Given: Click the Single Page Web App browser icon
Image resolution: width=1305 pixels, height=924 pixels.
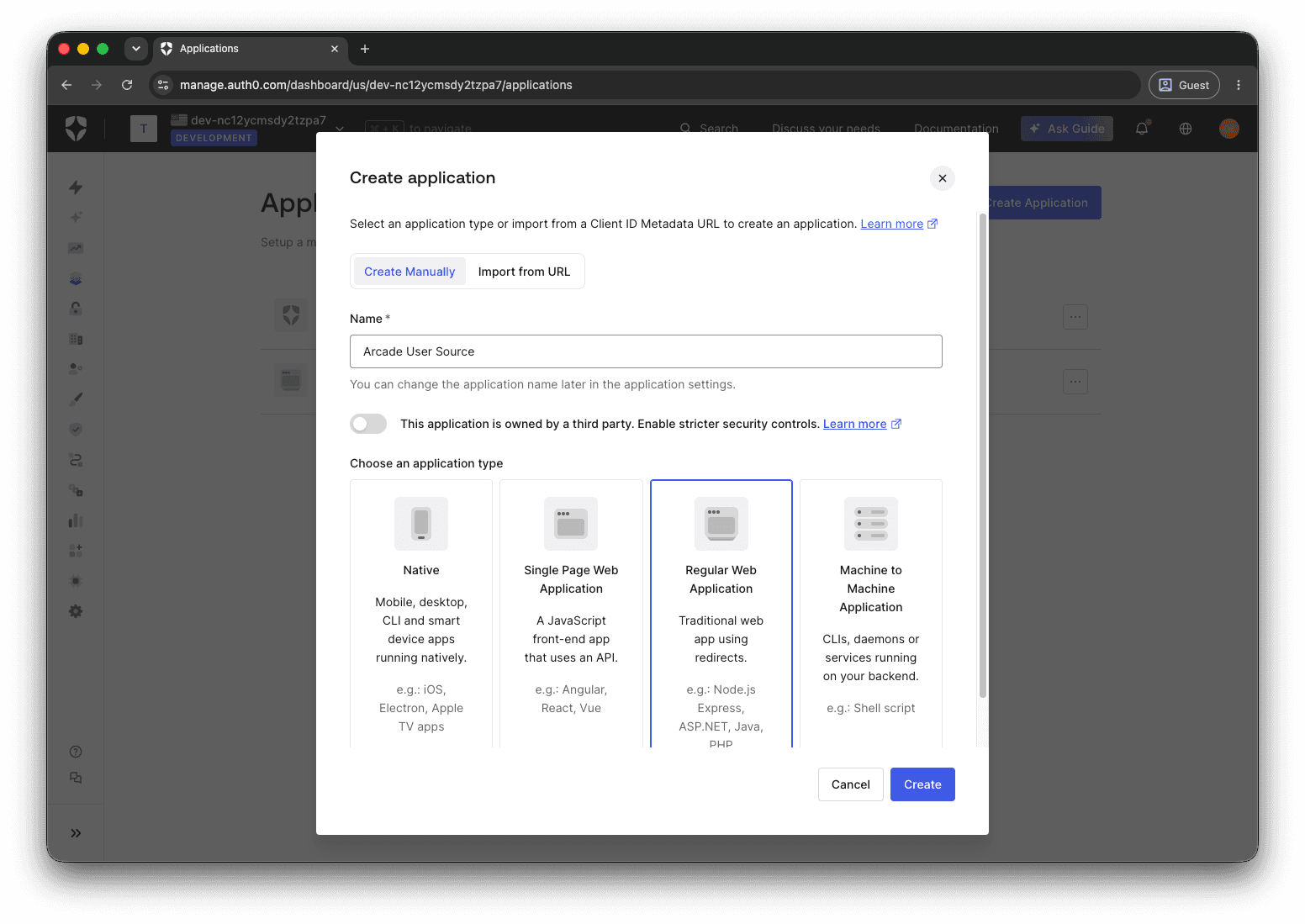Looking at the screenshot, I should [571, 524].
